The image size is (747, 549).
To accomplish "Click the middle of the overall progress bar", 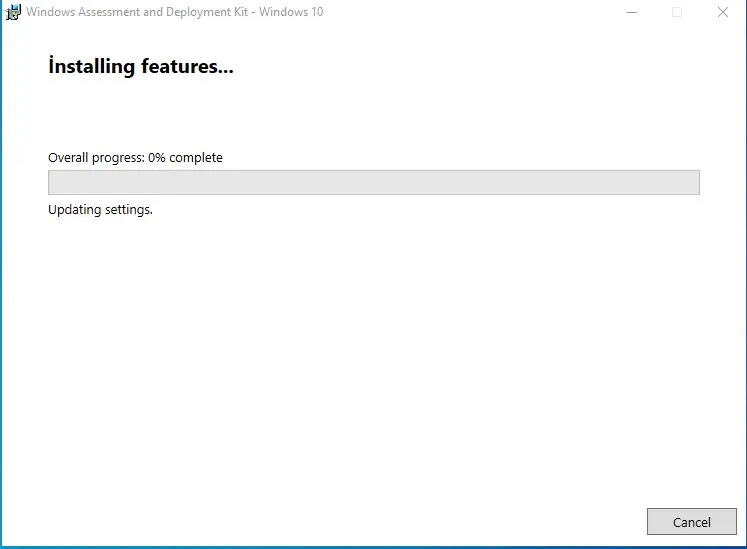I will (x=373, y=182).
